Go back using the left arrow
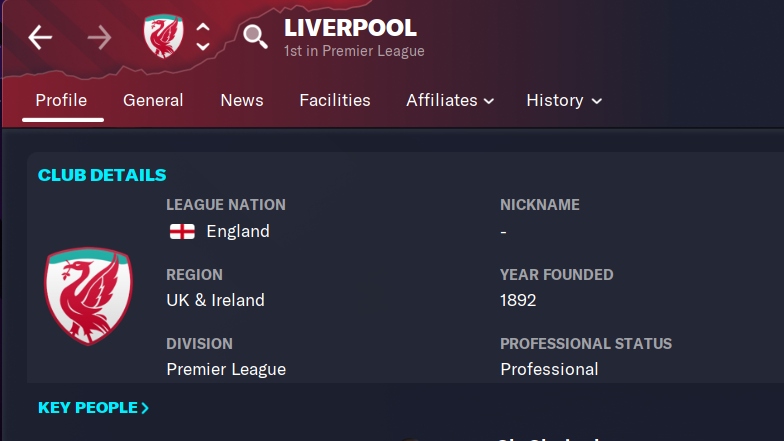The image size is (784, 441). (x=40, y=38)
